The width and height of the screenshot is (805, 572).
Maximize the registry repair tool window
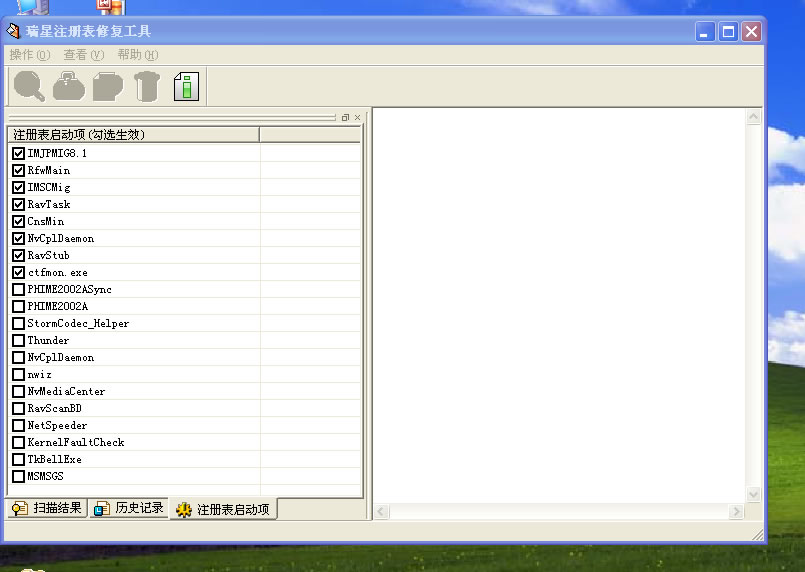(728, 32)
